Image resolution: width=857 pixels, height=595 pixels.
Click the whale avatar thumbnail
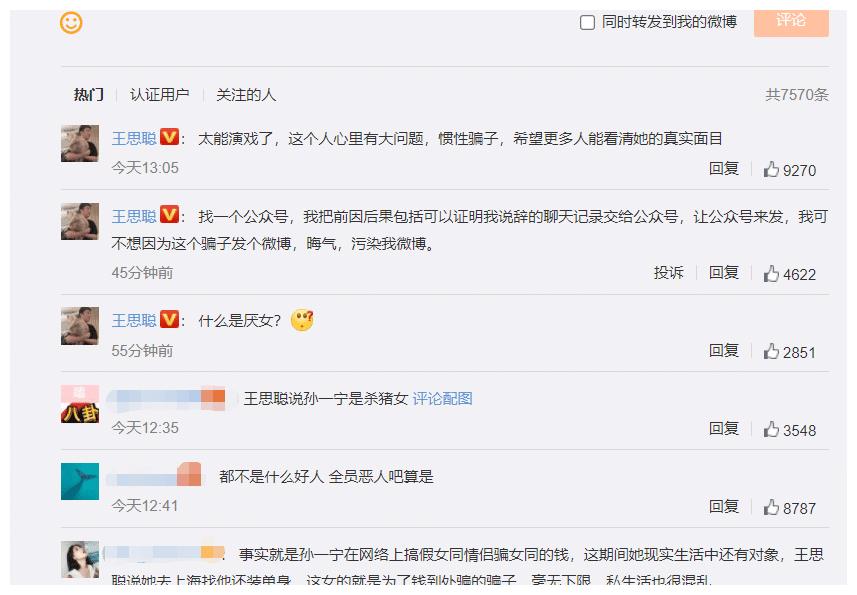tap(80, 481)
